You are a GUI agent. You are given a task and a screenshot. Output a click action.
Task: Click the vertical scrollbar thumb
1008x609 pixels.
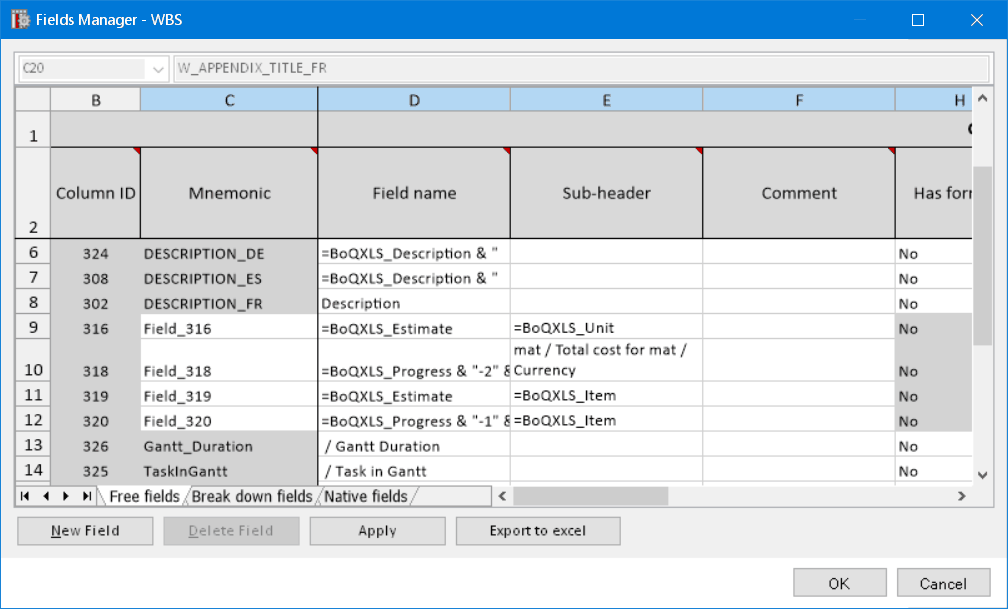(x=982, y=255)
